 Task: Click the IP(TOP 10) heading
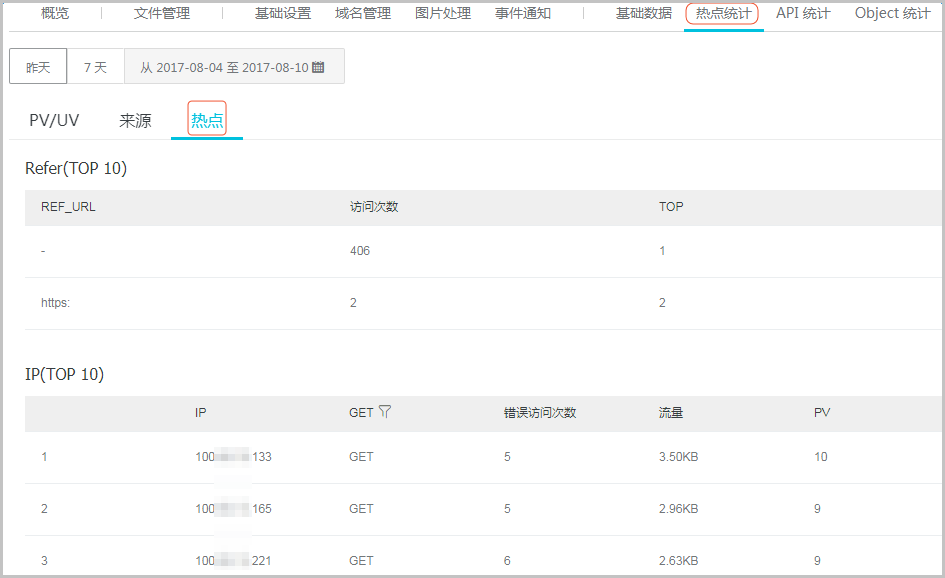tap(64, 374)
